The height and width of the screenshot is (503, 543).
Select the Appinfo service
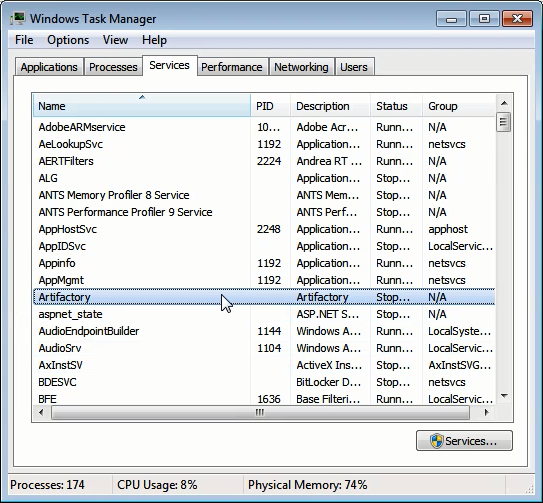click(x=264, y=263)
